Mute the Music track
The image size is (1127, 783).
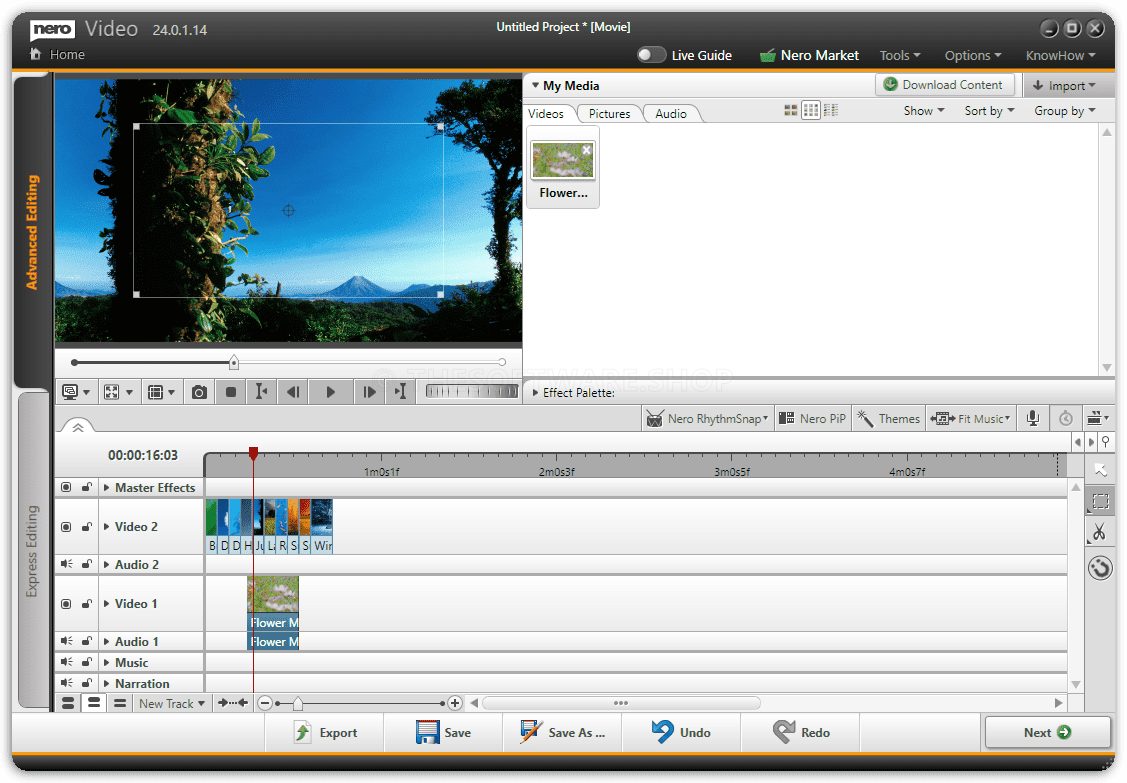click(x=66, y=662)
